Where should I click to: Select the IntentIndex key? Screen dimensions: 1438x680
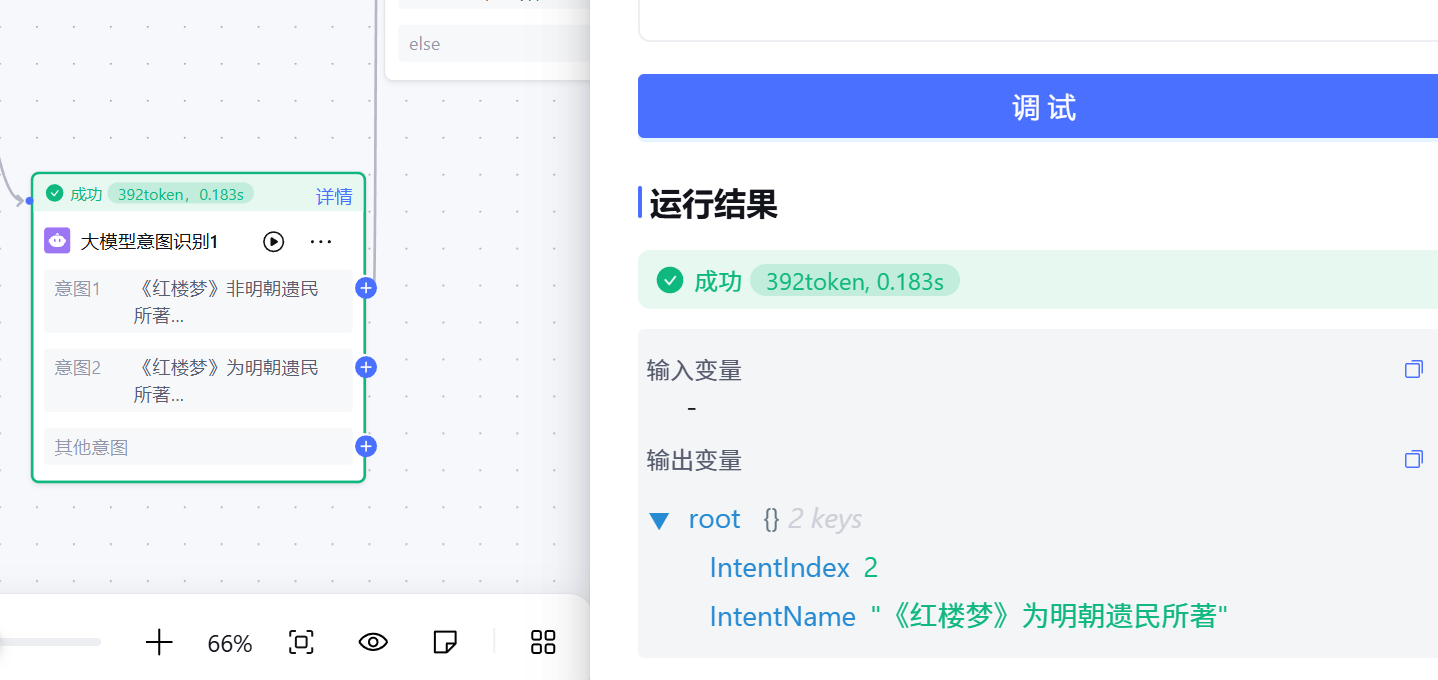coord(779,568)
